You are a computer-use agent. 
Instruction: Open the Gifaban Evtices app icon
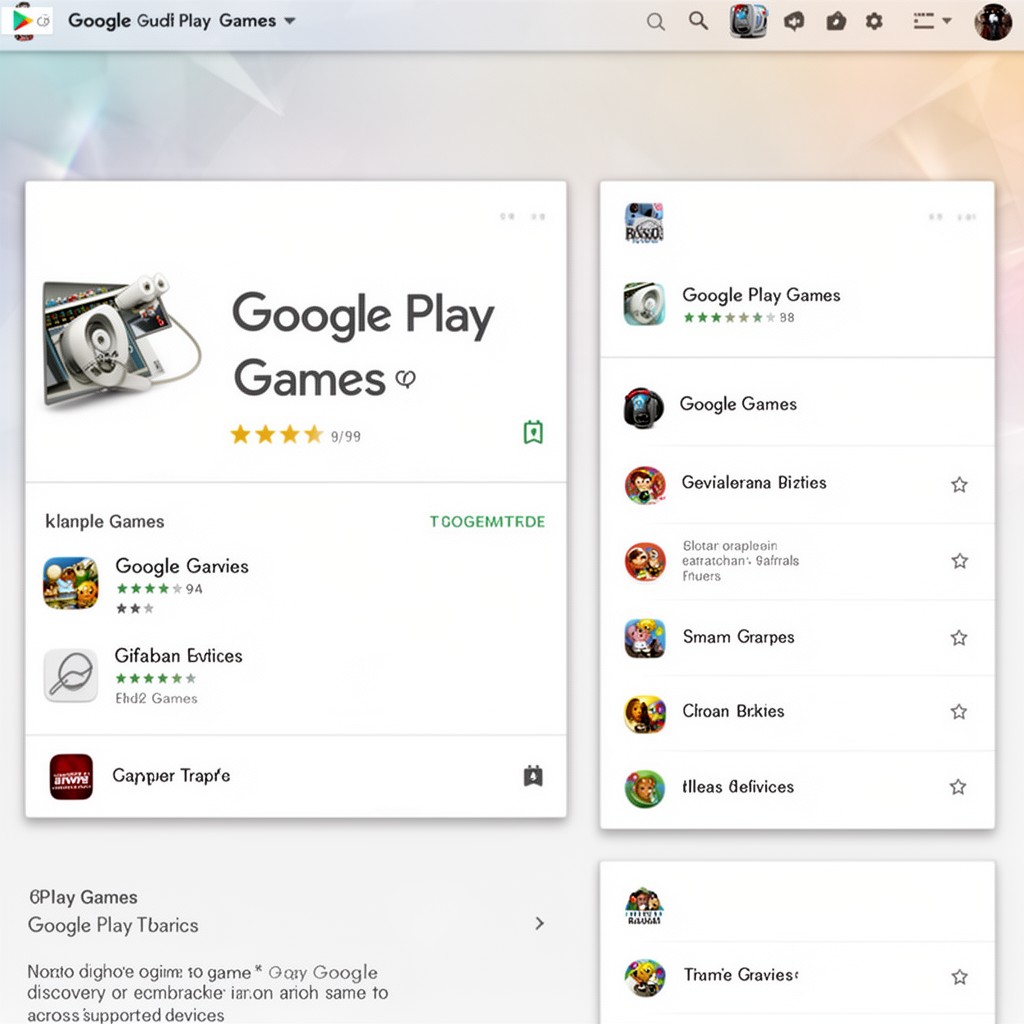coord(71,675)
